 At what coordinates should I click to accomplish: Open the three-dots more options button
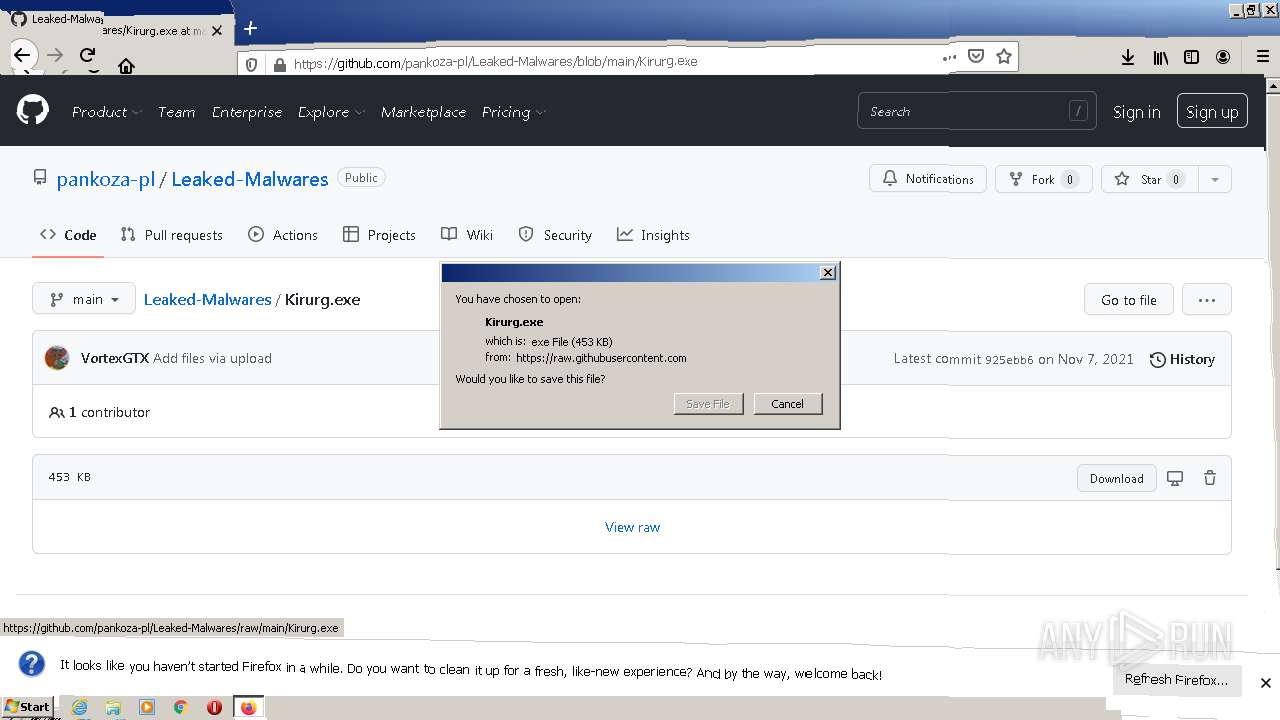[1206, 299]
